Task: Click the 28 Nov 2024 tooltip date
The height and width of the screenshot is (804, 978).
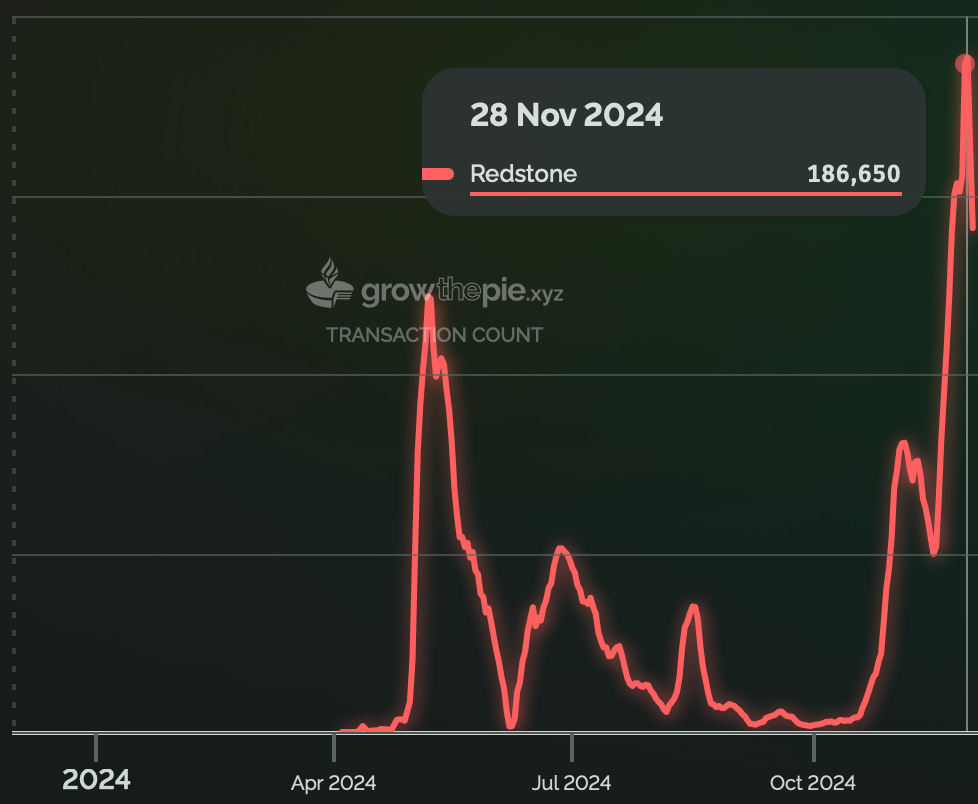Action: (x=566, y=115)
